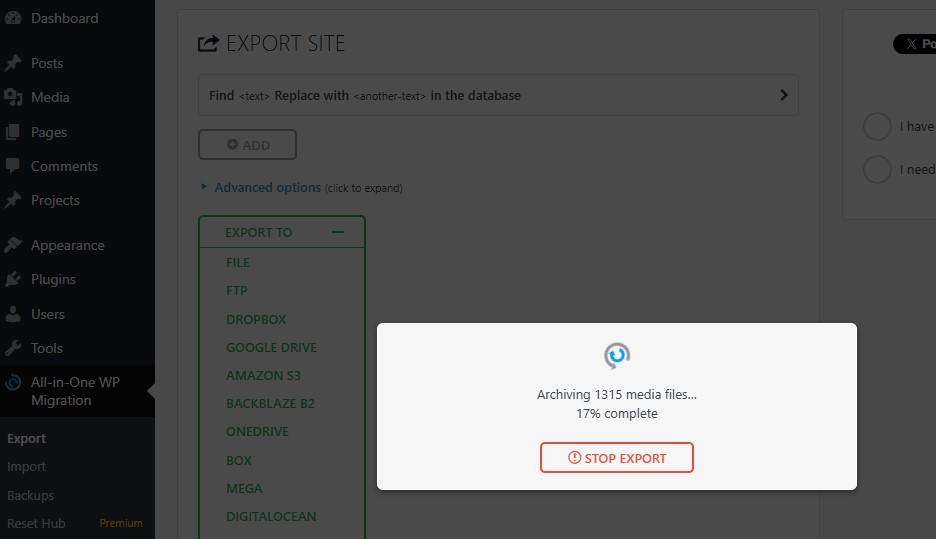Expand Advanced options disclosure triangle
936x539 pixels.
(204, 187)
